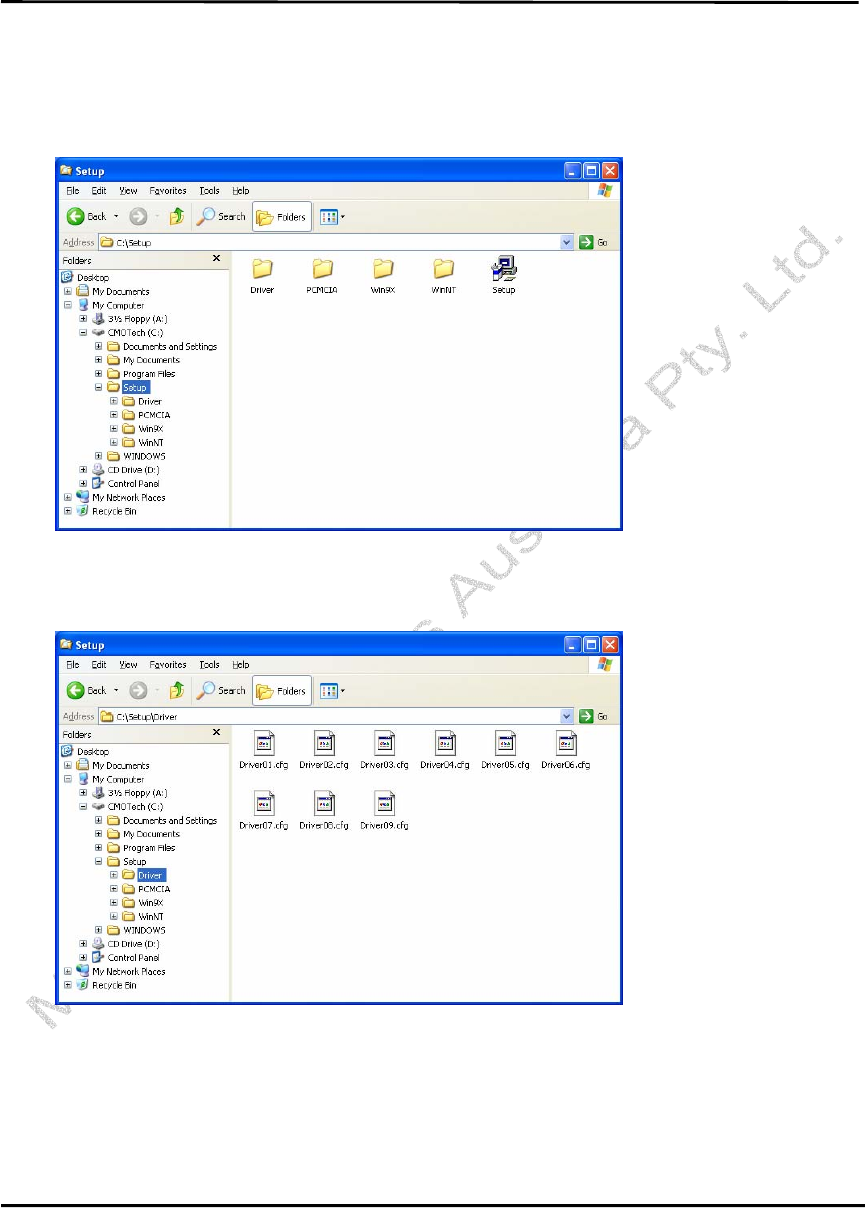Screen dimensions: 865x1208
Task: Click Forward arrow in C:\Setup window
Action: 139,216
